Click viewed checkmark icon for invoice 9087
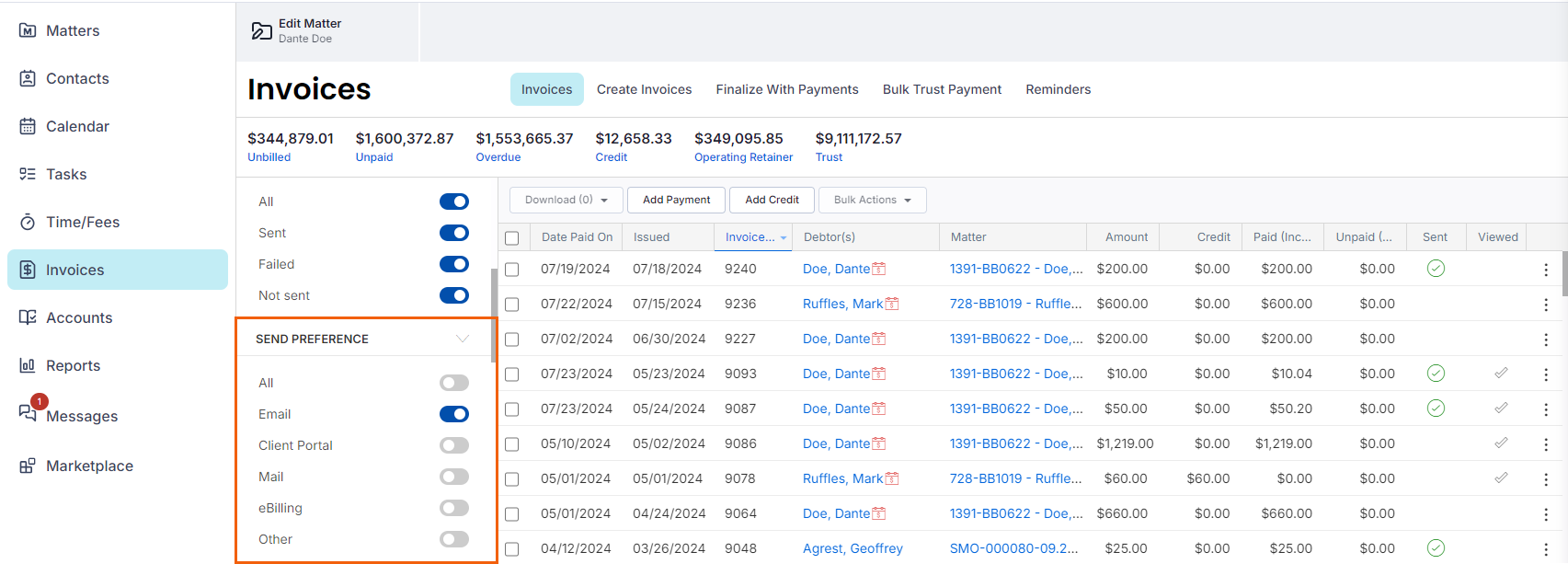1568x564 pixels. tap(1501, 408)
